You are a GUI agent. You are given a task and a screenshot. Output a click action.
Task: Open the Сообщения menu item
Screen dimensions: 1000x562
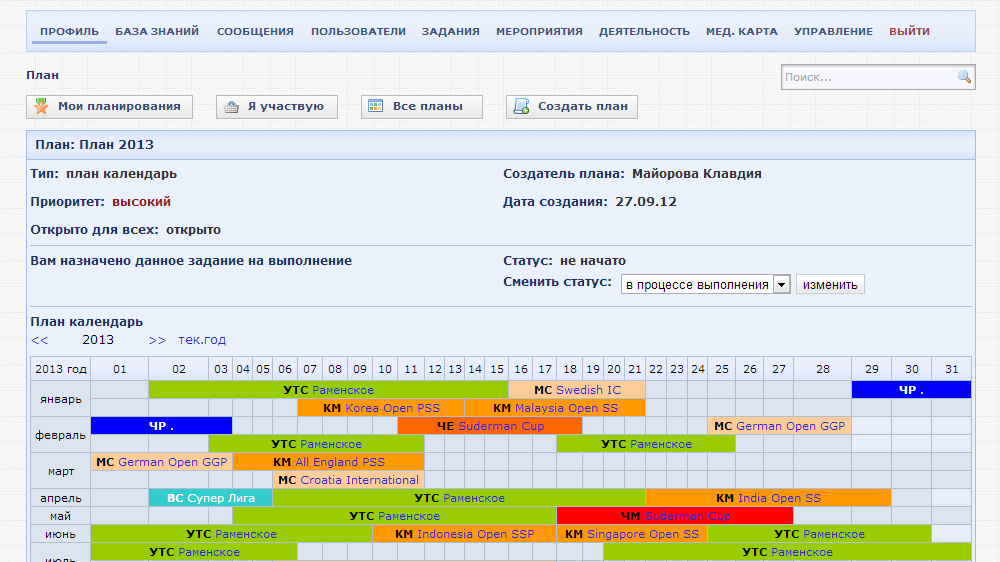(255, 31)
